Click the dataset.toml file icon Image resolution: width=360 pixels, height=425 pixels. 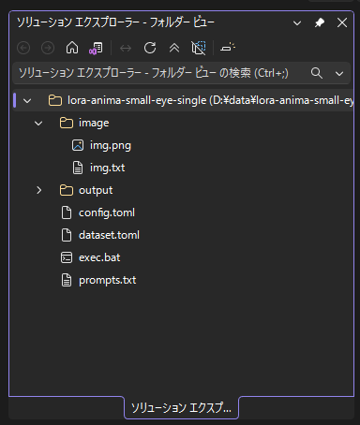[x=66, y=235]
